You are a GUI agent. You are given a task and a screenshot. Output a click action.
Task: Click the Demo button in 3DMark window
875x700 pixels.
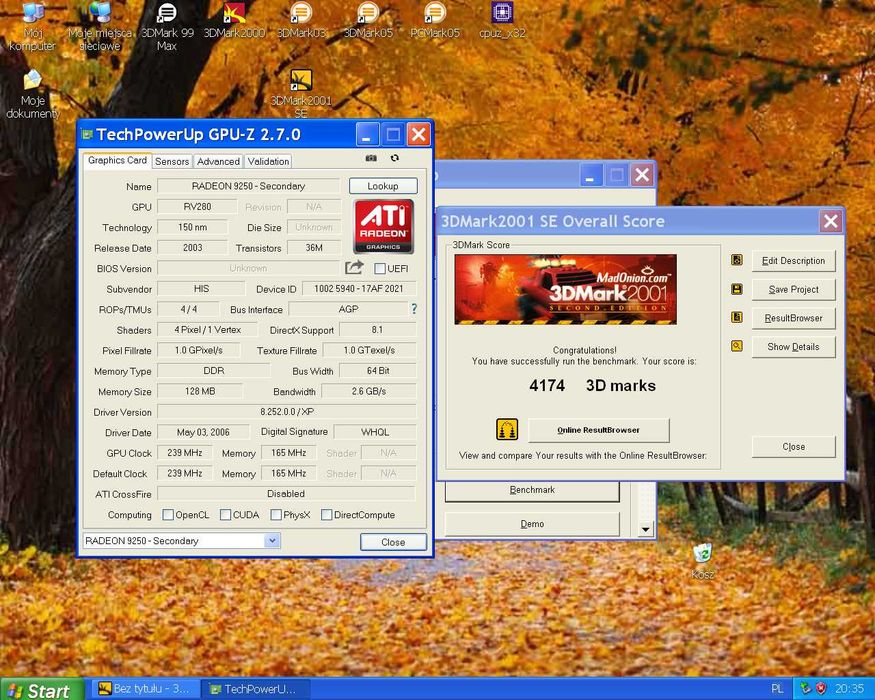532,524
